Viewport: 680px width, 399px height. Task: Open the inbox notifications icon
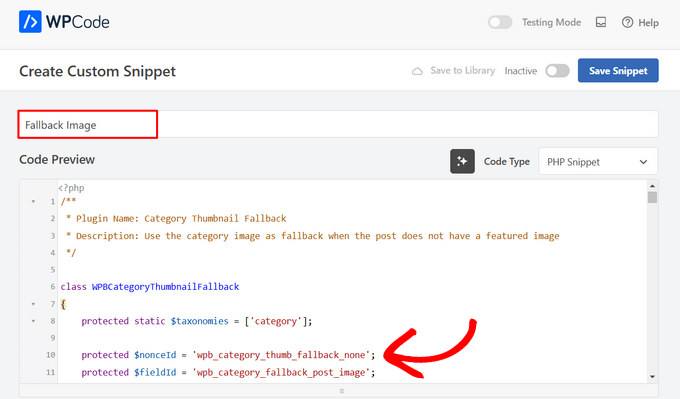[601, 22]
